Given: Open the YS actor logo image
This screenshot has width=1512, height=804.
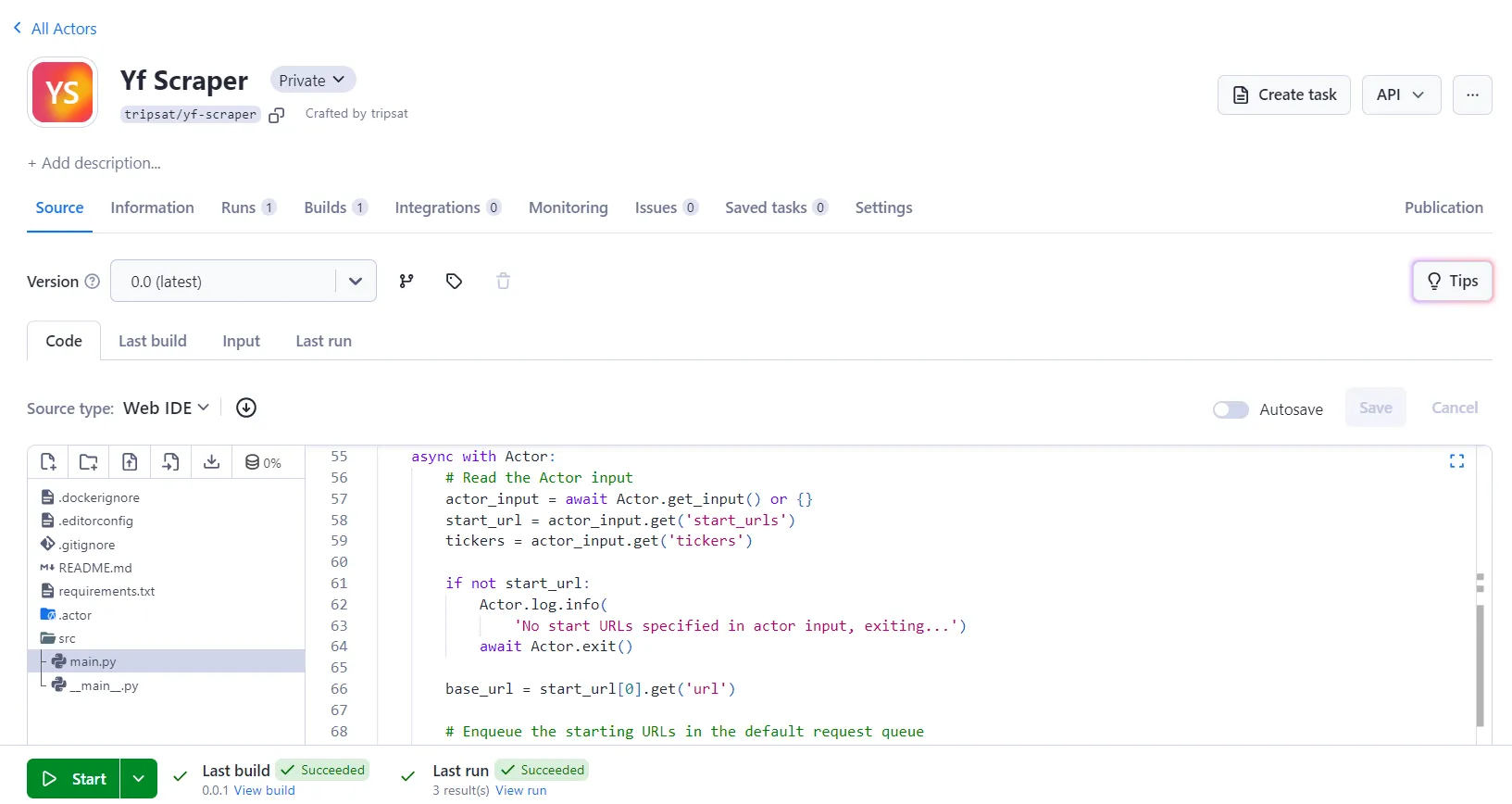Looking at the screenshot, I should click(63, 93).
